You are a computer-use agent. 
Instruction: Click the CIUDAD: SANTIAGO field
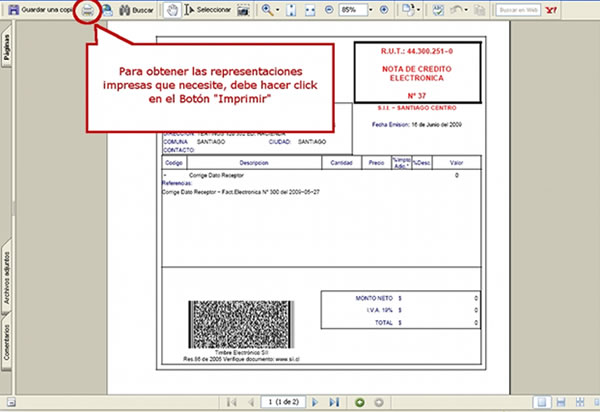pyautogui.click(x=297, y=142)
